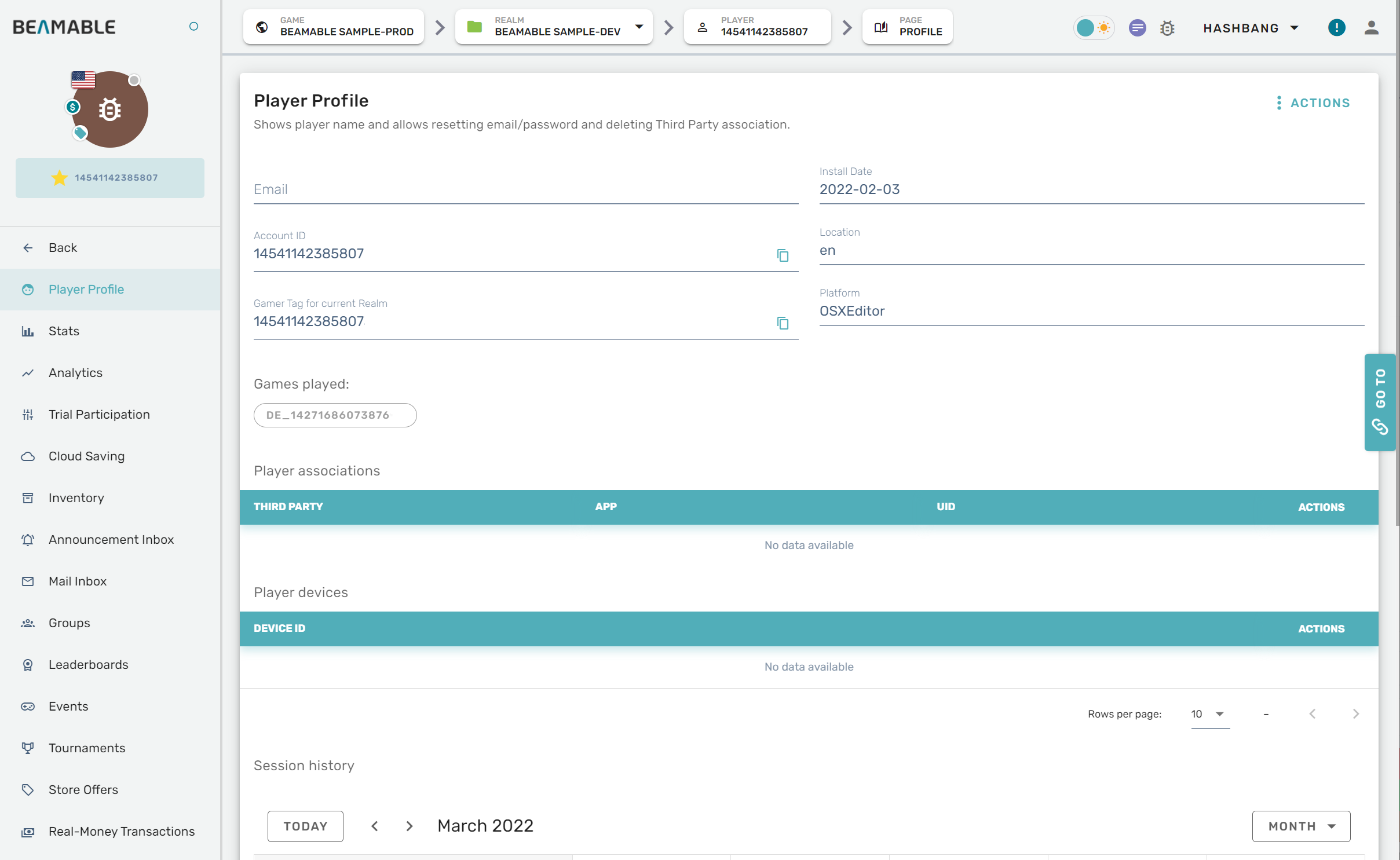Change calendar view with Month dropdown
Image resolution: width=1400 pixels, height=860 pixels.
(x=1301, y=826)
